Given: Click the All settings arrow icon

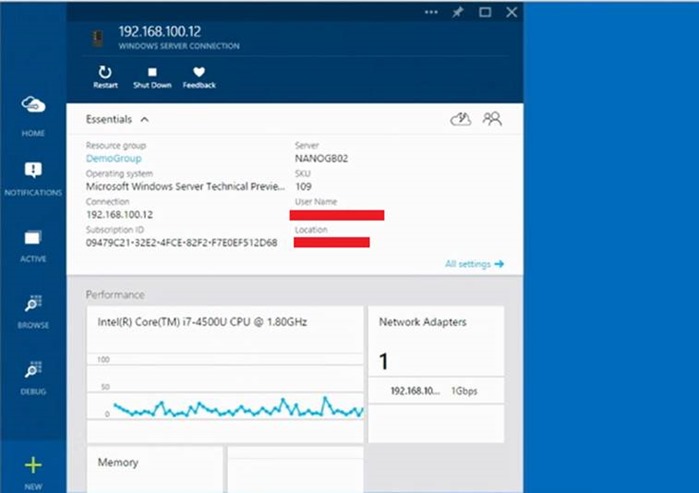Looking at the screenshot, I should [499, 264].
